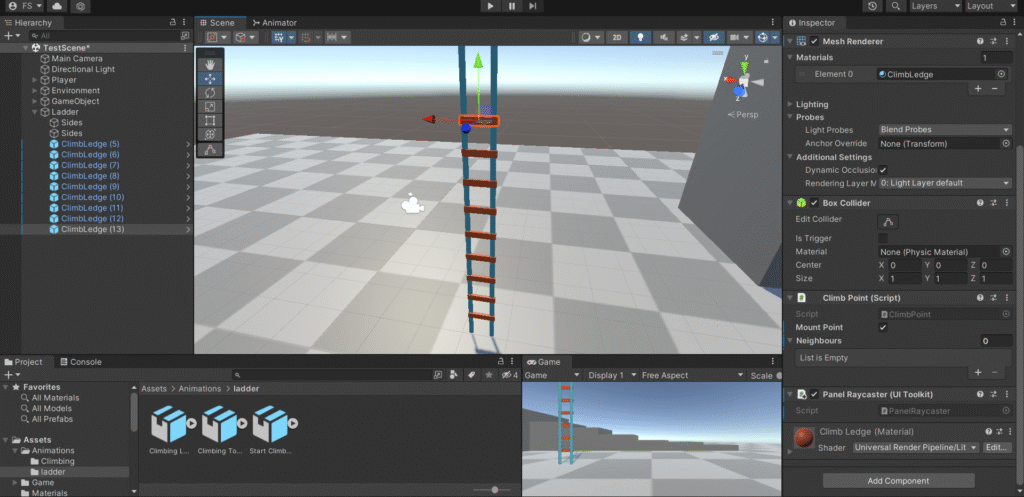This screenshot has height=497, width=1024.
Task: Open the Light Probes dropdown
Action: click(x=944, y=130)
